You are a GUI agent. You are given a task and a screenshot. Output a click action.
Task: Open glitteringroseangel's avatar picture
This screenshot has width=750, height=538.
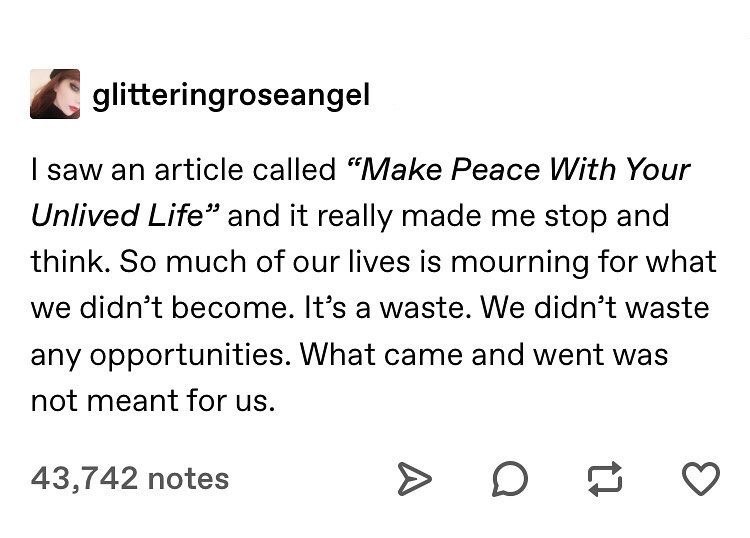[x=55, y=94]
